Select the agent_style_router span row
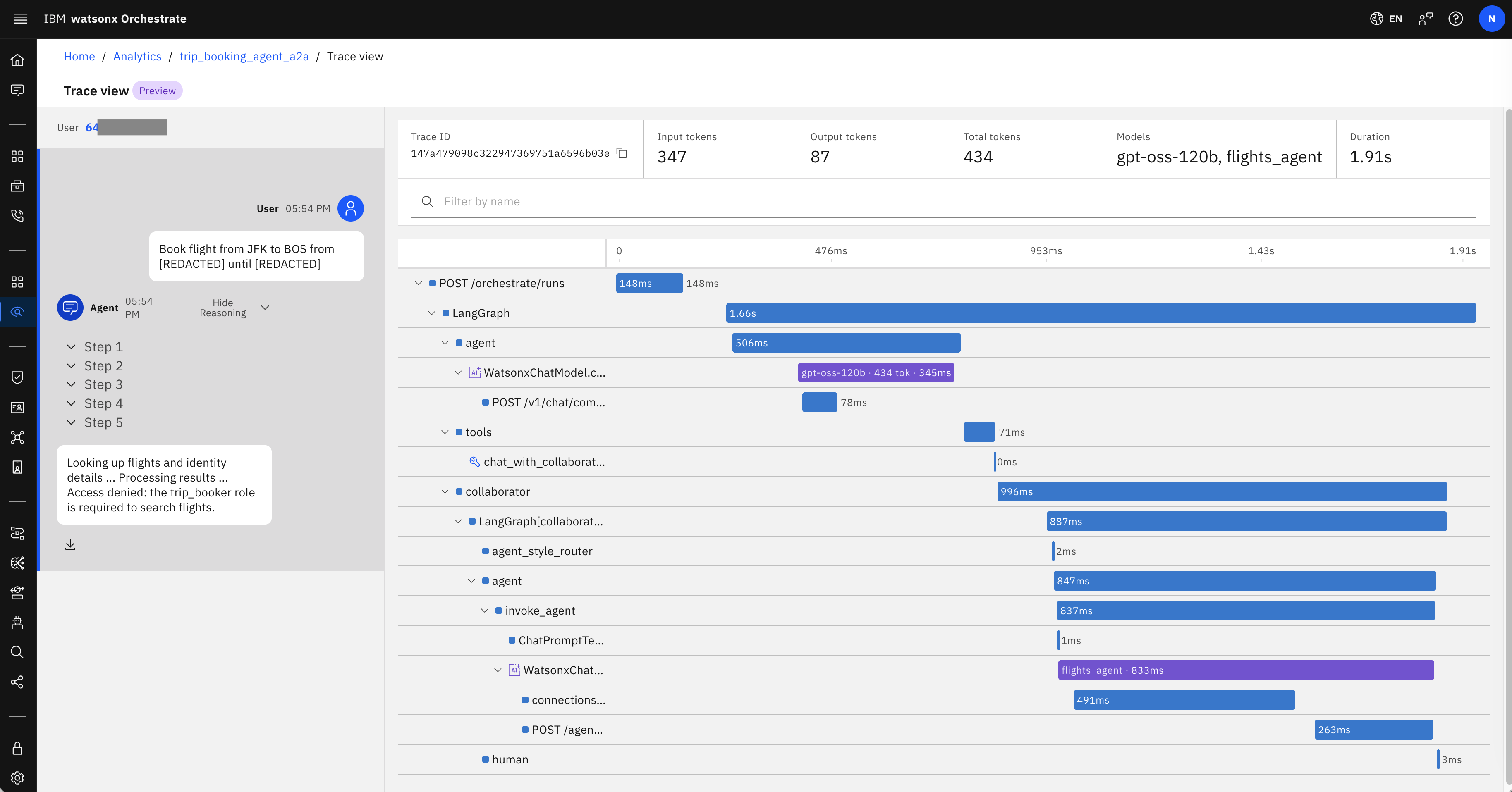1512x792 pixels. click(943, 551)
